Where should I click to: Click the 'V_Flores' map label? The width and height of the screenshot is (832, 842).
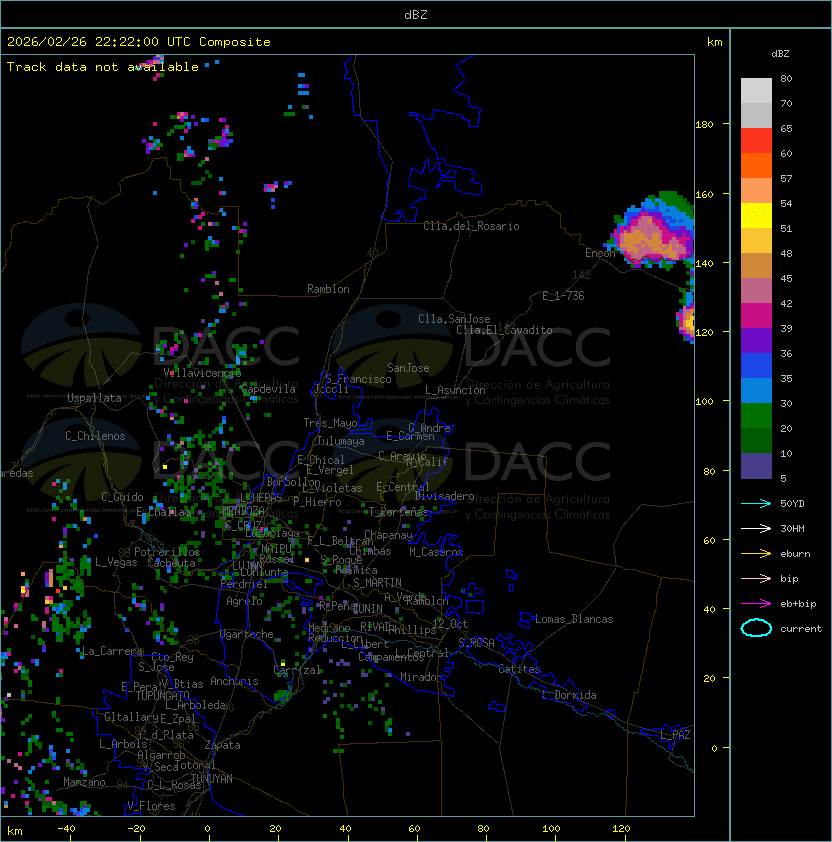pyautogui.click(x=151, y=806)
